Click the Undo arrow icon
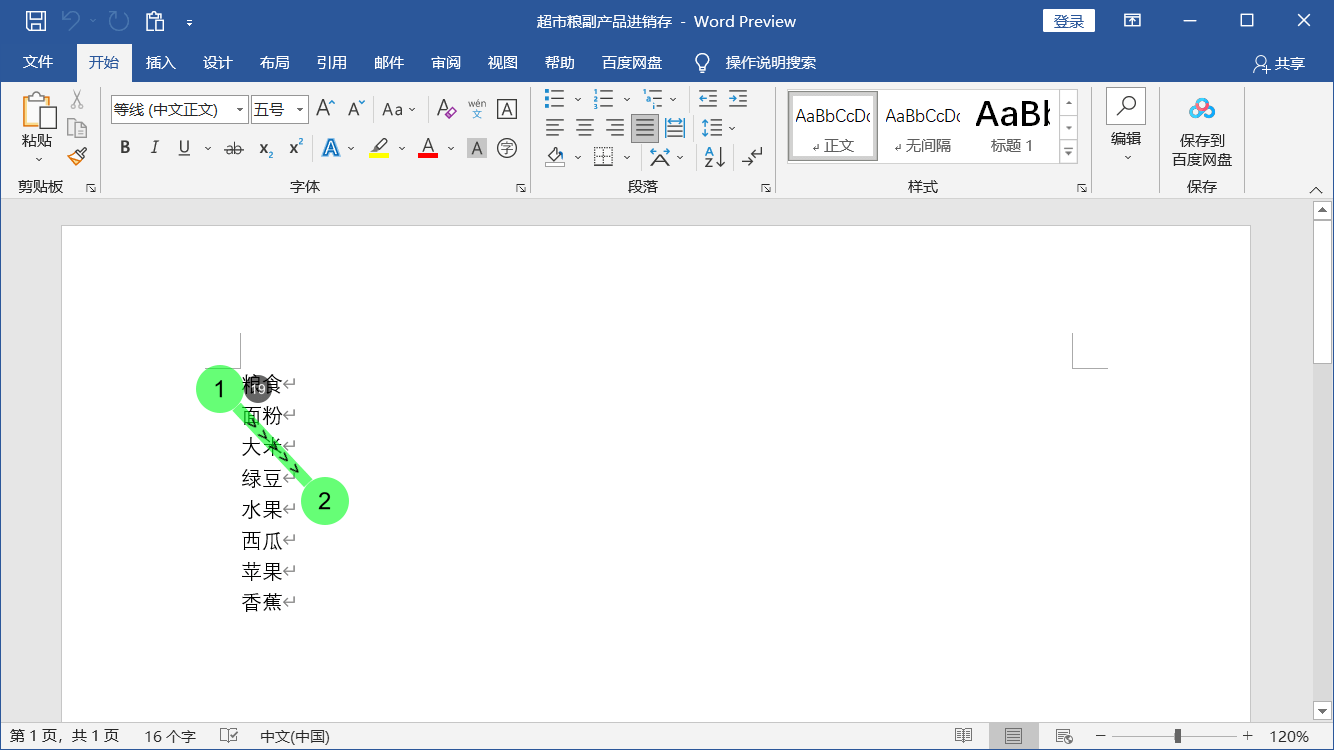Viewport: 1334px width, 750px height. coord(71,21)
